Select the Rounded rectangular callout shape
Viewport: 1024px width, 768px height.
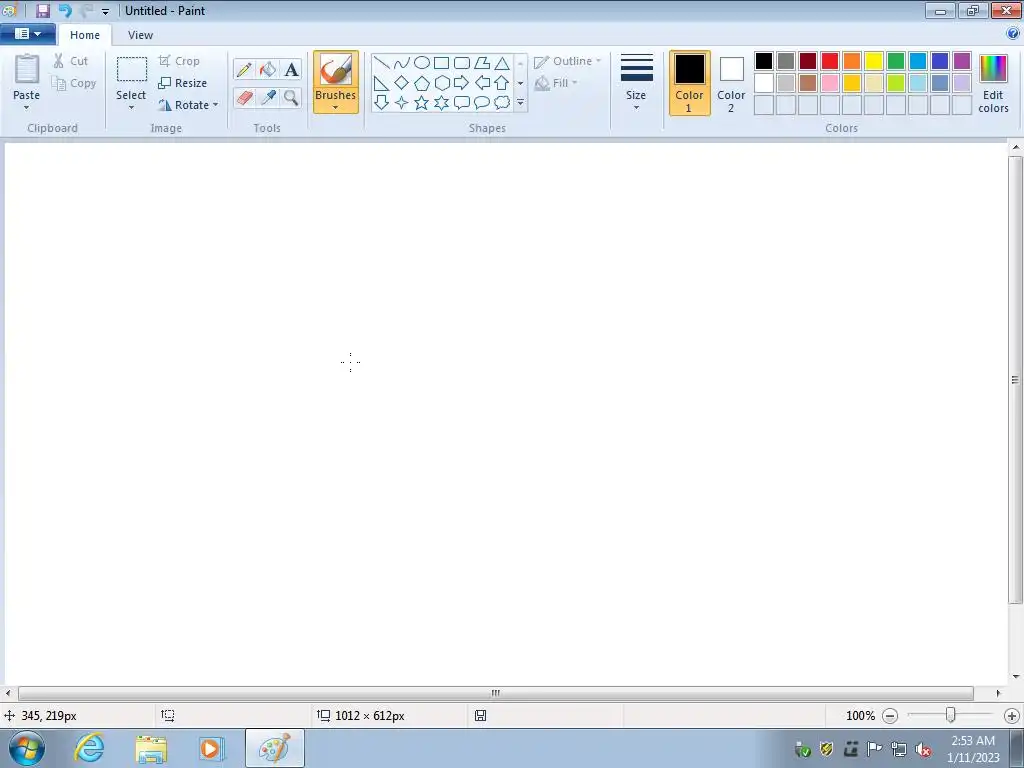tap(462, 103)
